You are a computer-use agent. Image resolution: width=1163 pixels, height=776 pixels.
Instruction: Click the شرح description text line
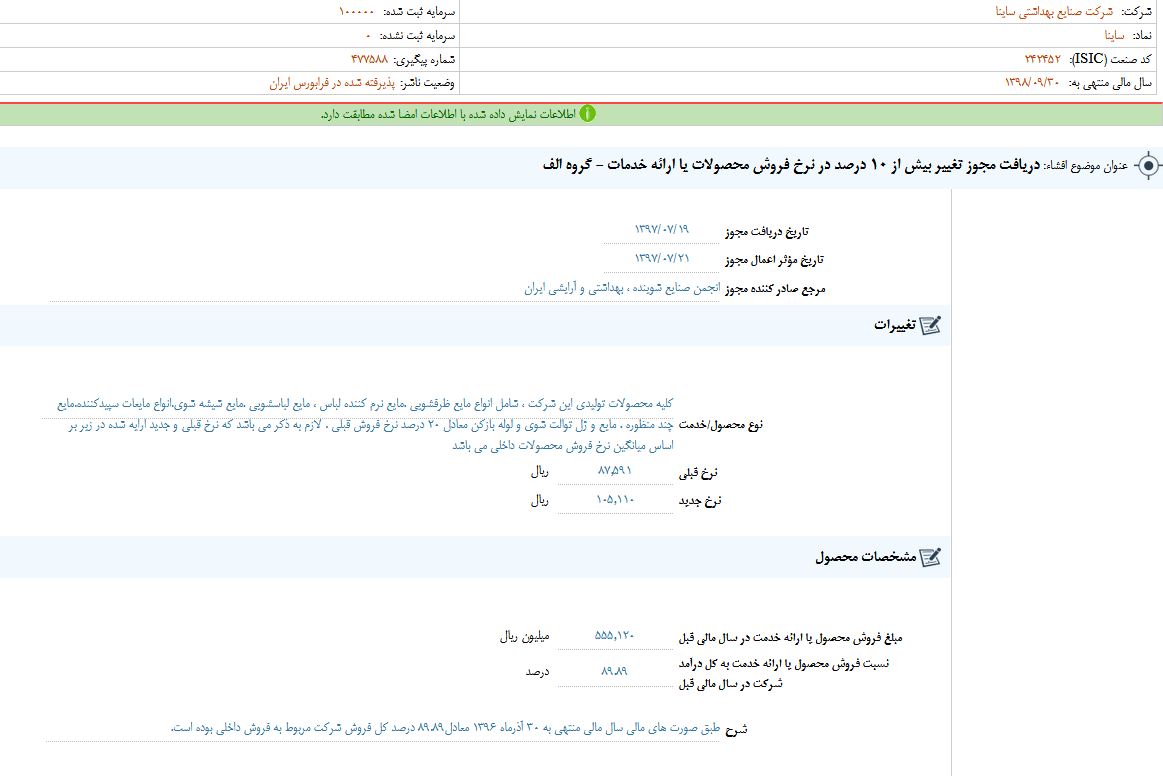click(x=445, y=728)
